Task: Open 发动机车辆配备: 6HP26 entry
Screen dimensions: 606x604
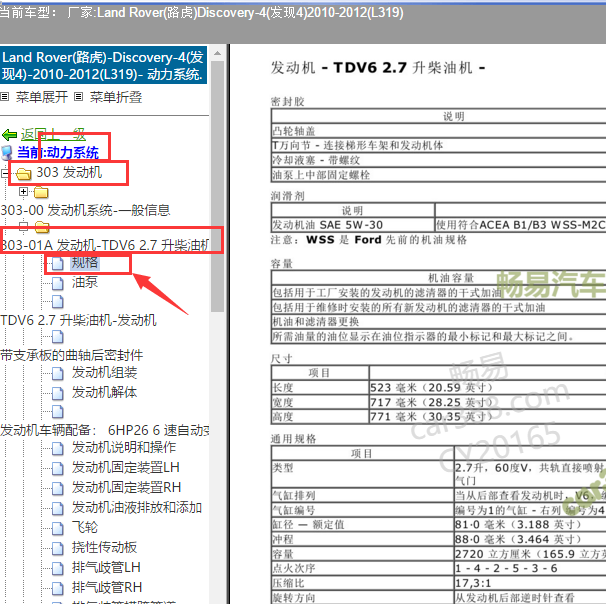Action: [x=105, y=430]
